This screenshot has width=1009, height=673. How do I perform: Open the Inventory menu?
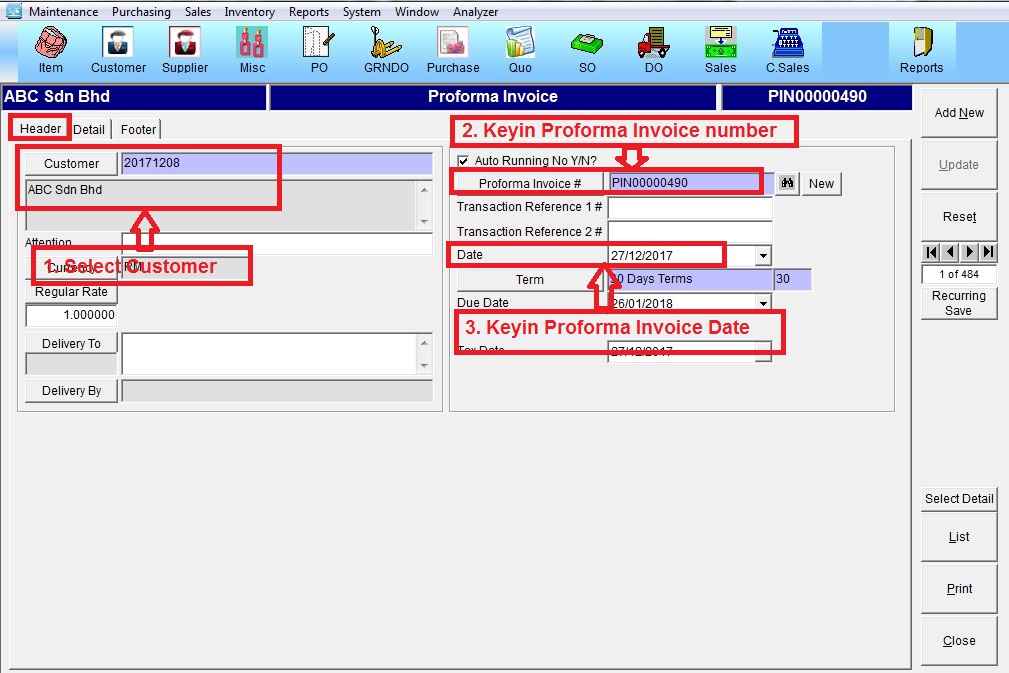coord(249,12)
